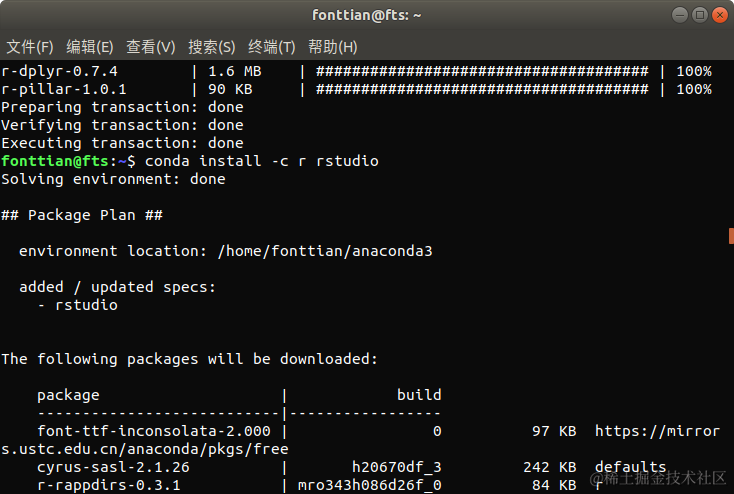The height and width of the screenshot is (494, 734).
Task: Click the 84 KB size value
Action: [x=554, y=485]
